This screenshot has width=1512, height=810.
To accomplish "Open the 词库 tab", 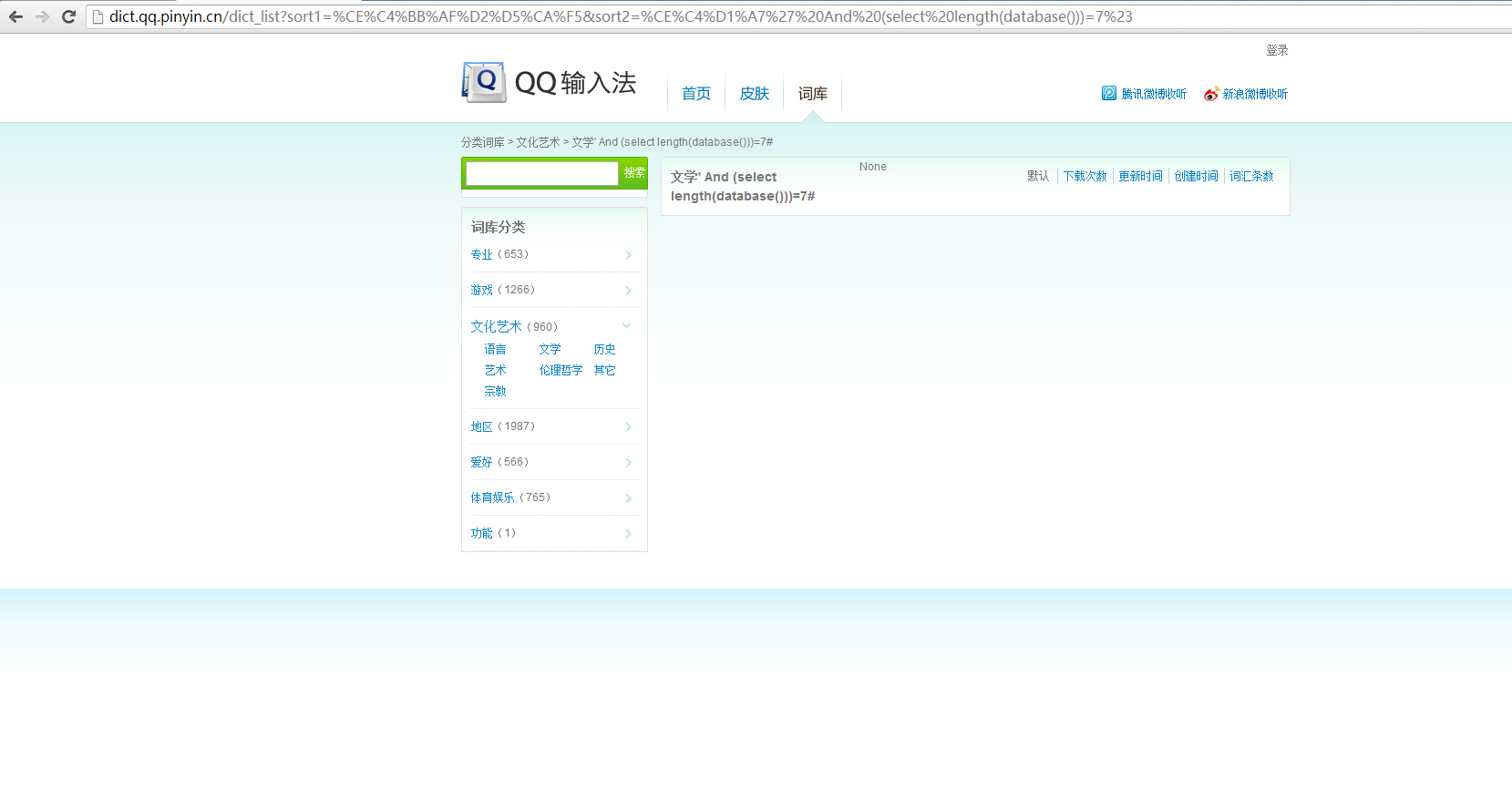I will pyautogui.click(x=813, y=93).
